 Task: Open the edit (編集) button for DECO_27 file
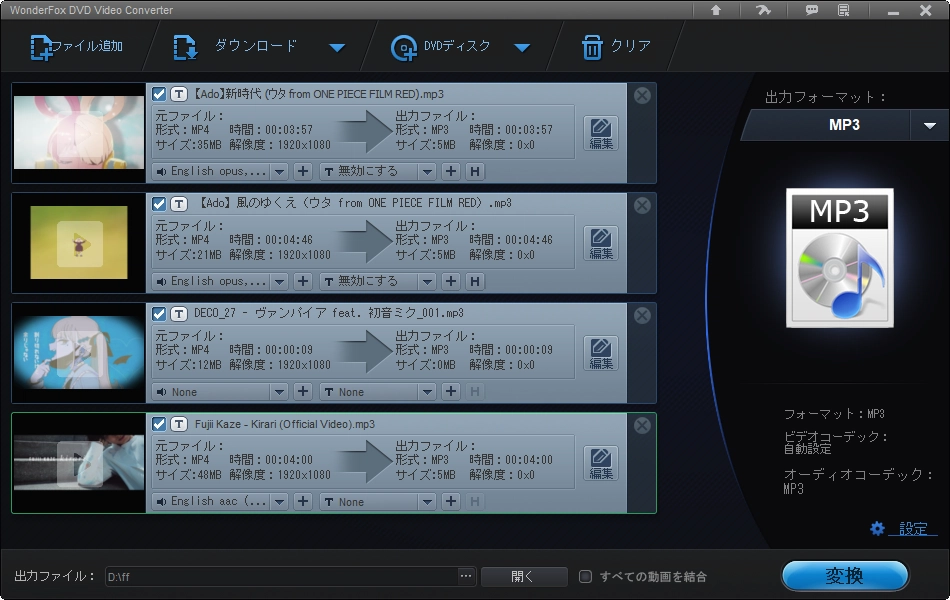(601, 353)
